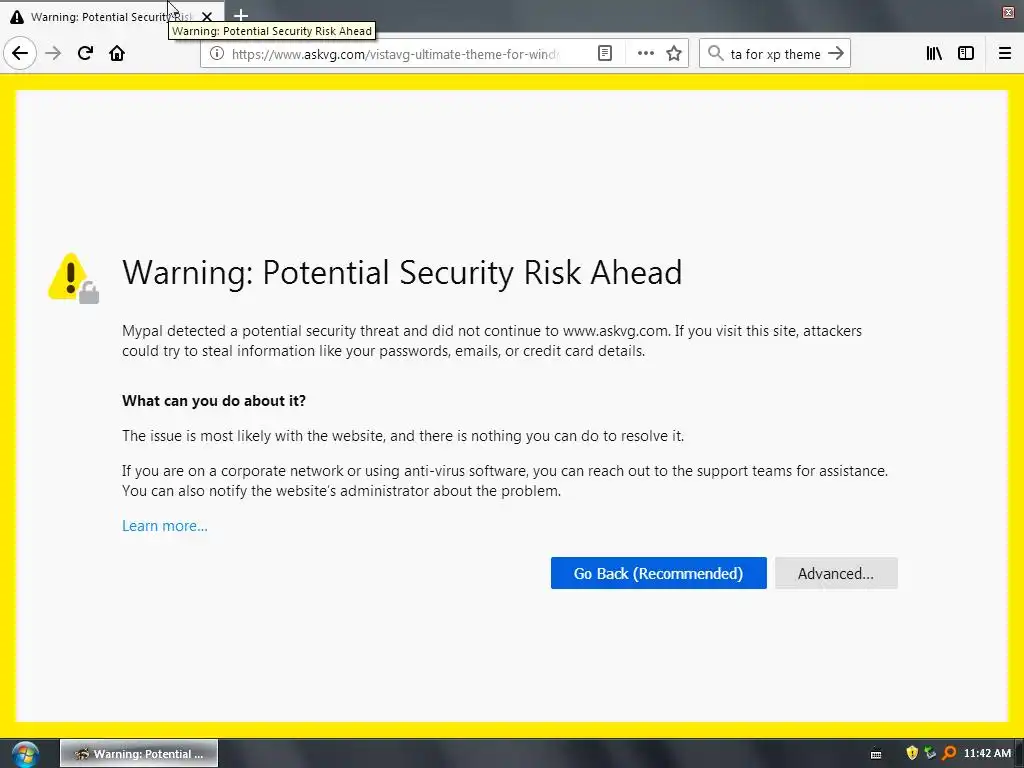Reload the current page

click(x=85, y=54)
